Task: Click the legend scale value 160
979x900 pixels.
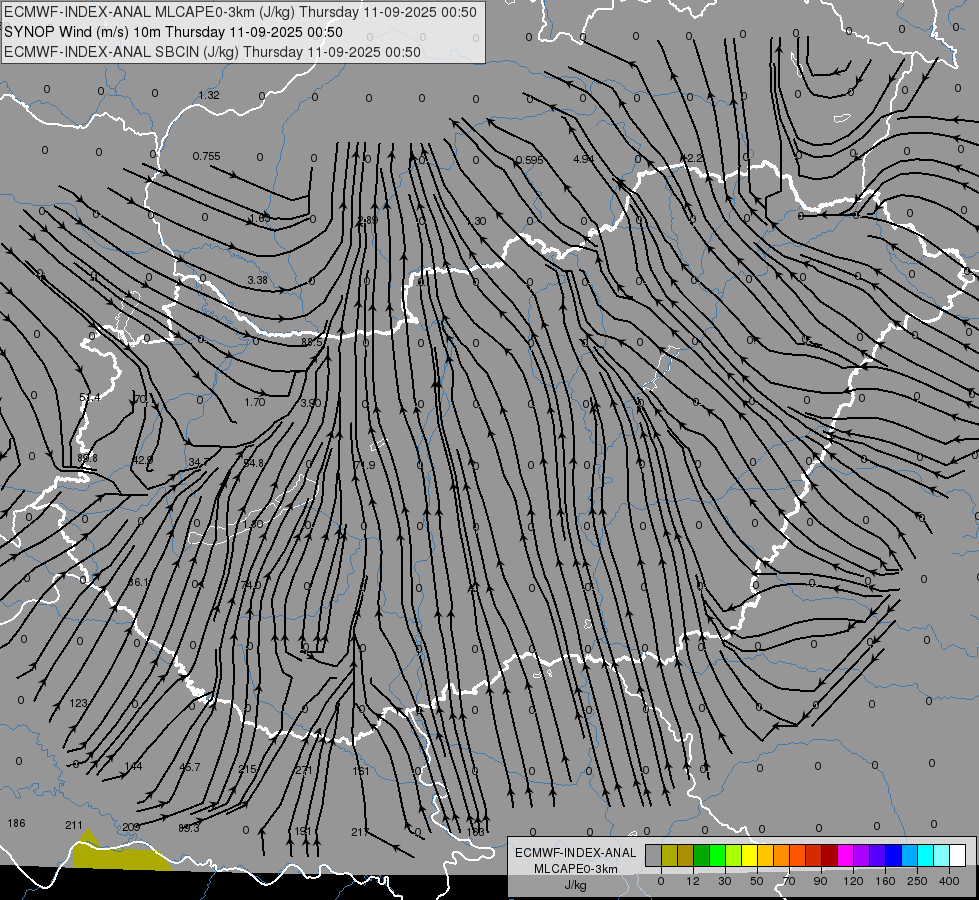Action: click(885, 881)
